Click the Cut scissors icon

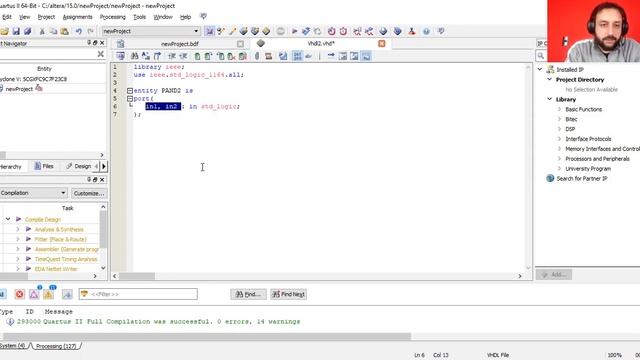tap(42, 31)
